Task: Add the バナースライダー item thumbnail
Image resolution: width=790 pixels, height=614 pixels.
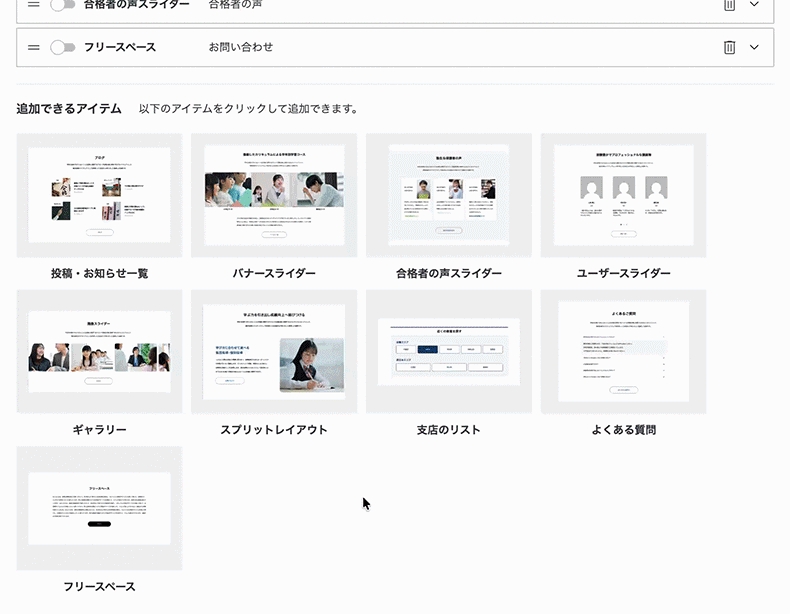Action: tap(274, 195)
